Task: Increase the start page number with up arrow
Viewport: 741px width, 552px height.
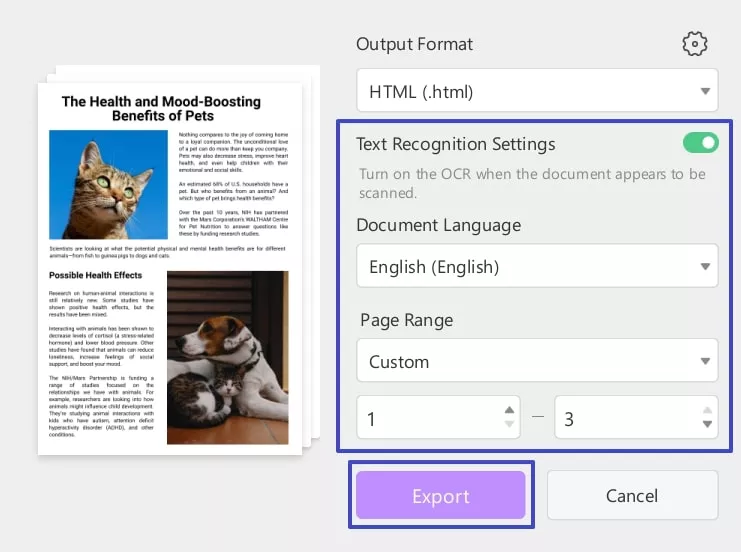Action: [x=509, y=410]
